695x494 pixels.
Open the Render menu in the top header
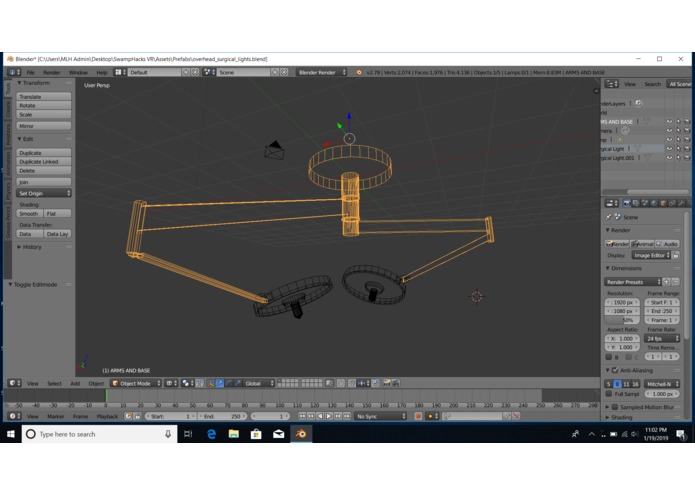[51, 72]
